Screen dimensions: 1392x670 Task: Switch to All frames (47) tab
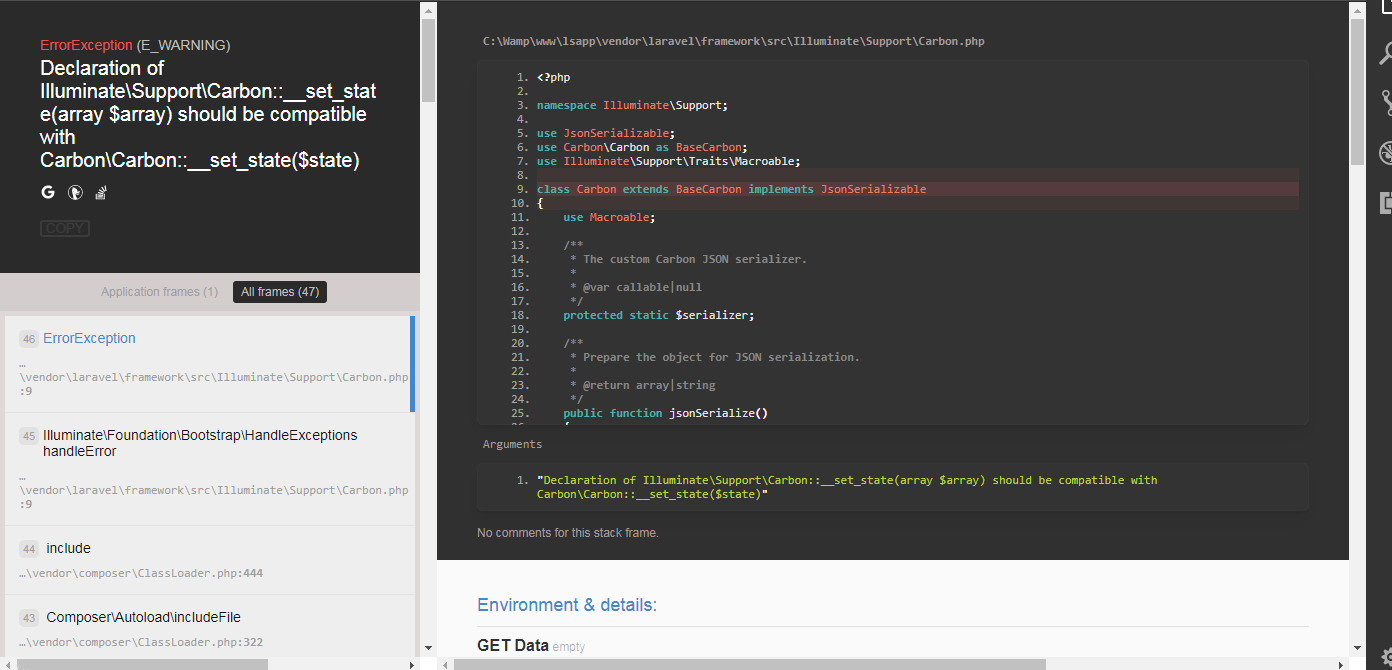point(280,292)
